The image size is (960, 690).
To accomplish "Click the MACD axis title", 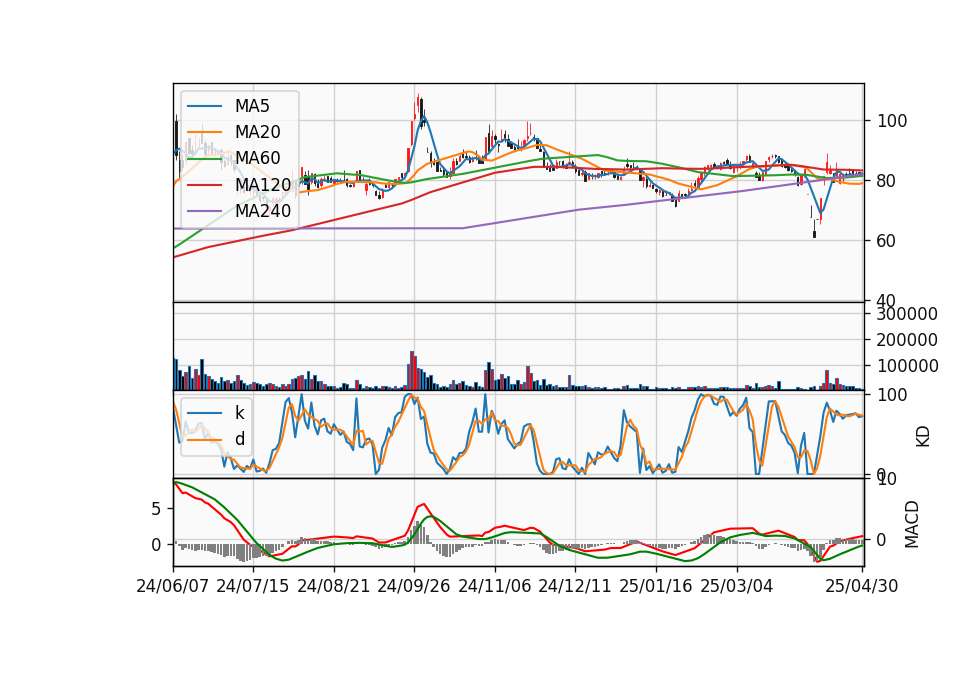I will (x=912, y=524).
